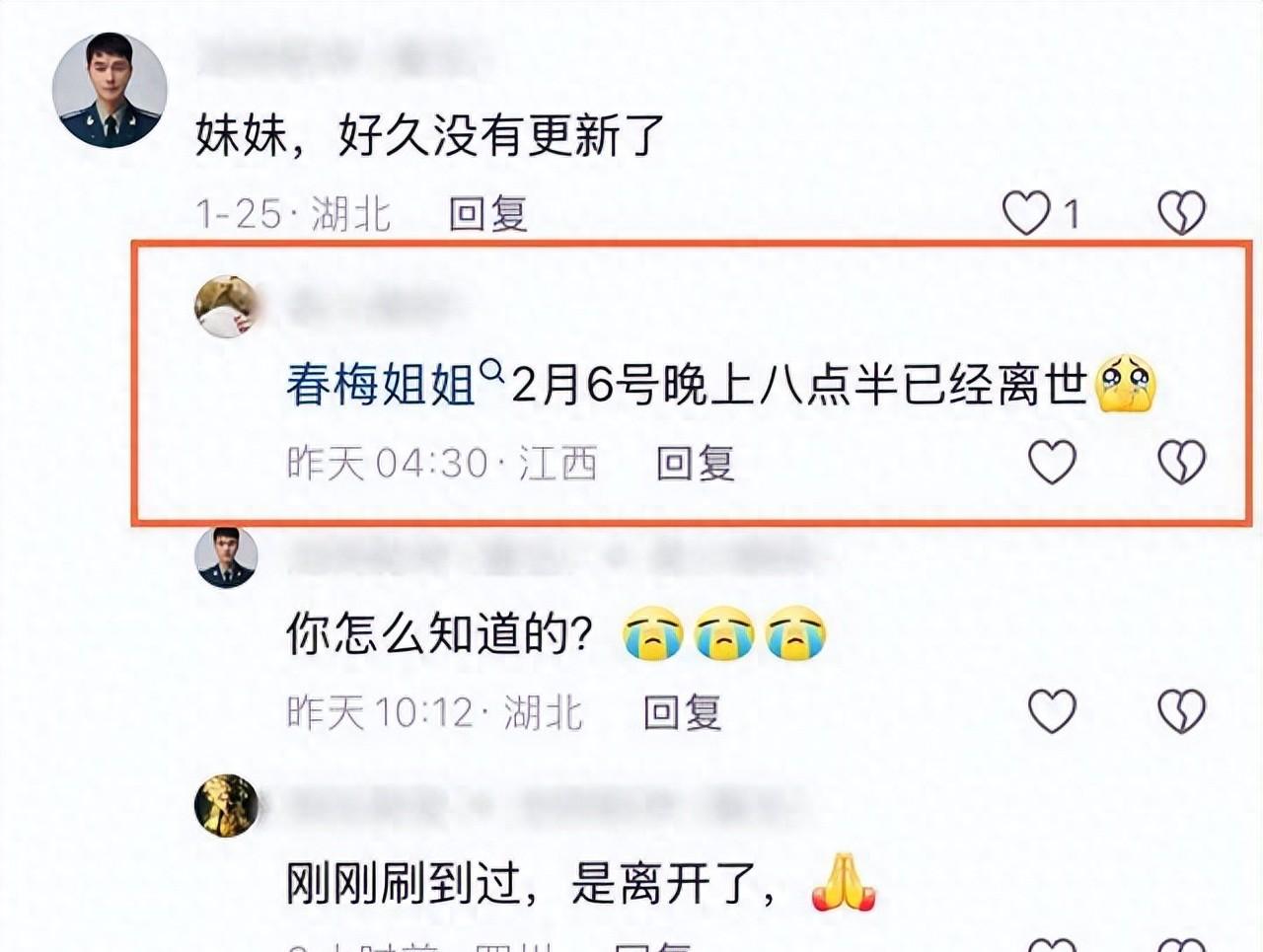Select the comment 刚刚刷到过，是离开了

(533, 883)
